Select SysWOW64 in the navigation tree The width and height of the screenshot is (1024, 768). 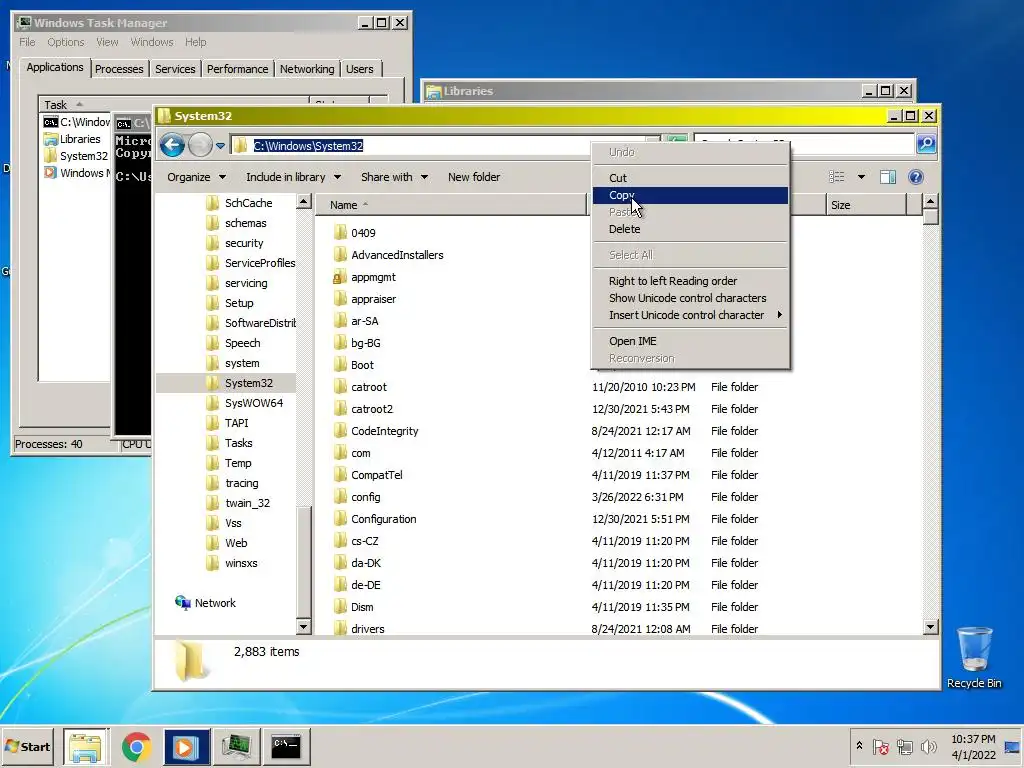(x=244, y=403)
